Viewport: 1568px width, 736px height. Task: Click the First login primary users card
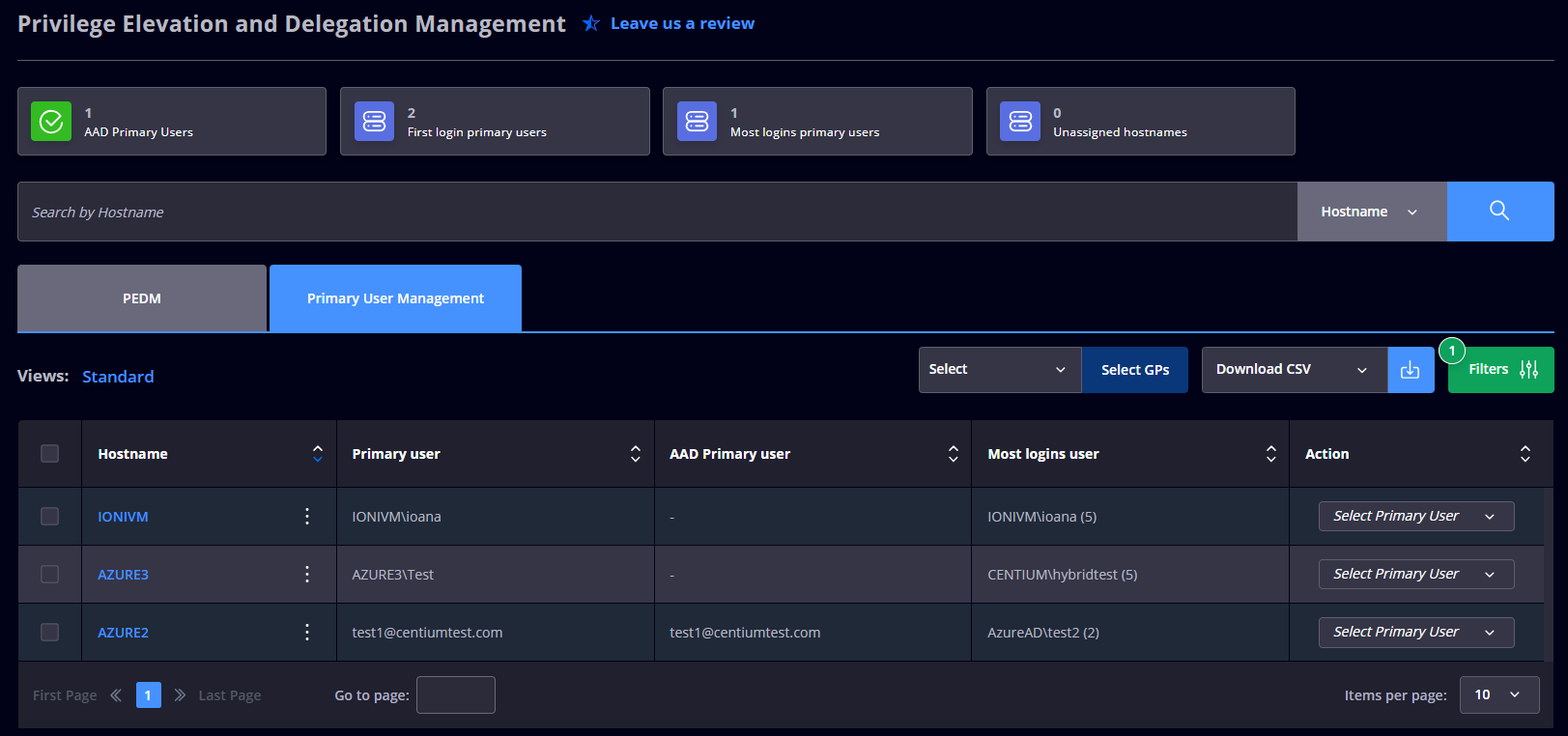point(495,122)
